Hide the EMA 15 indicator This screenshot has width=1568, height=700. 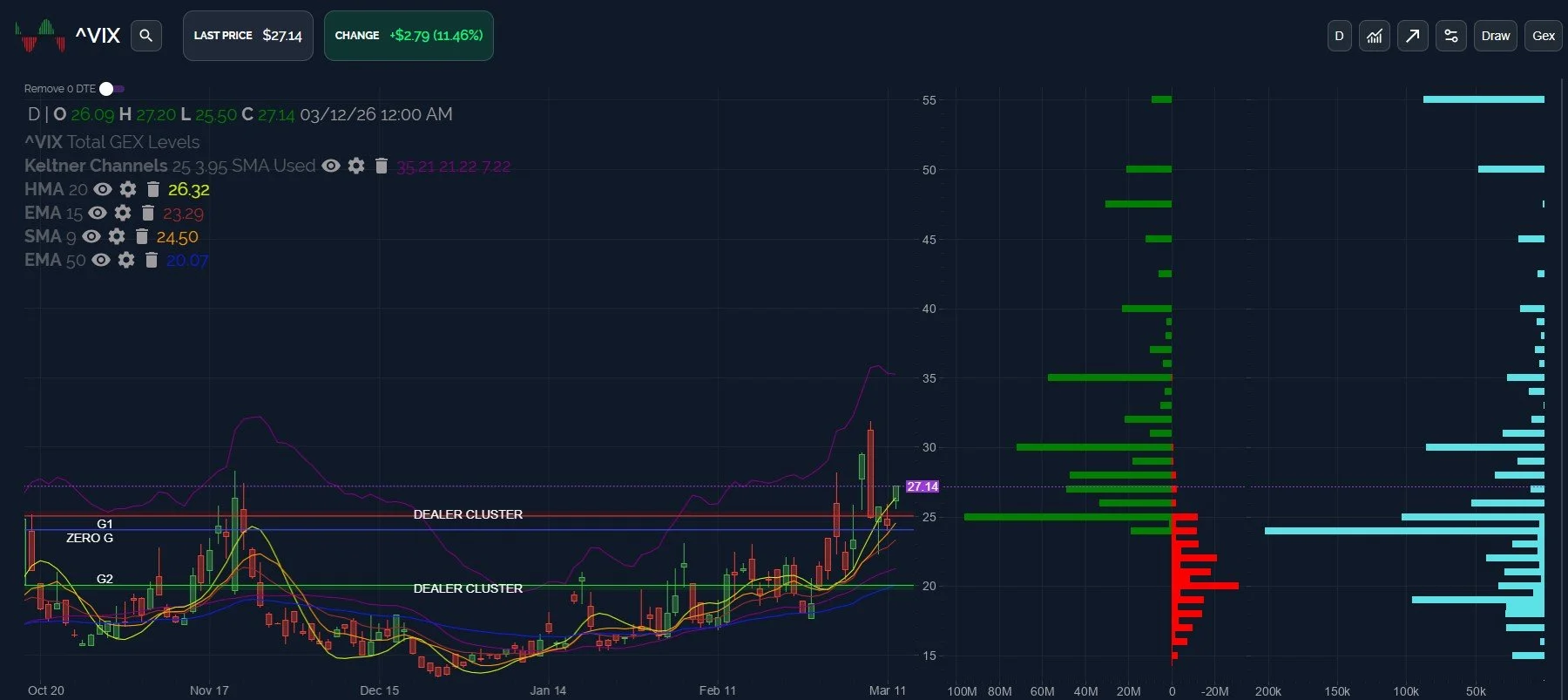click(x=98, y=213)
